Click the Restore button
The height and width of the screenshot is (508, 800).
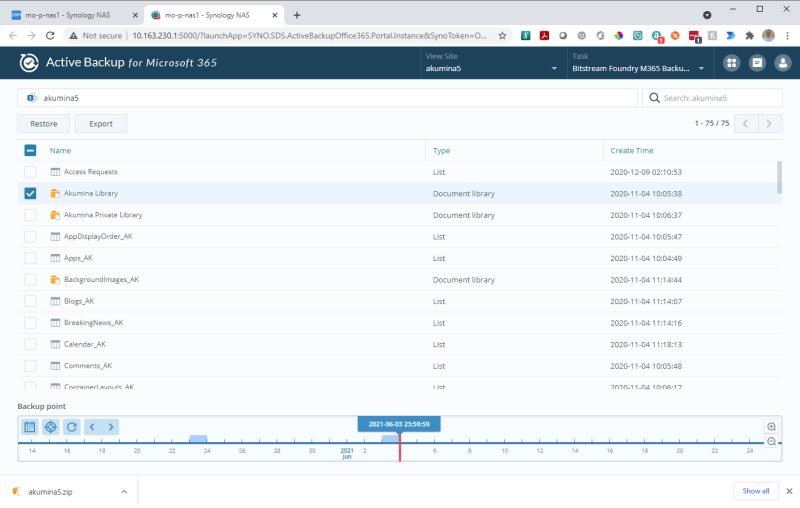pyautogui.click(x=43, y=123)
